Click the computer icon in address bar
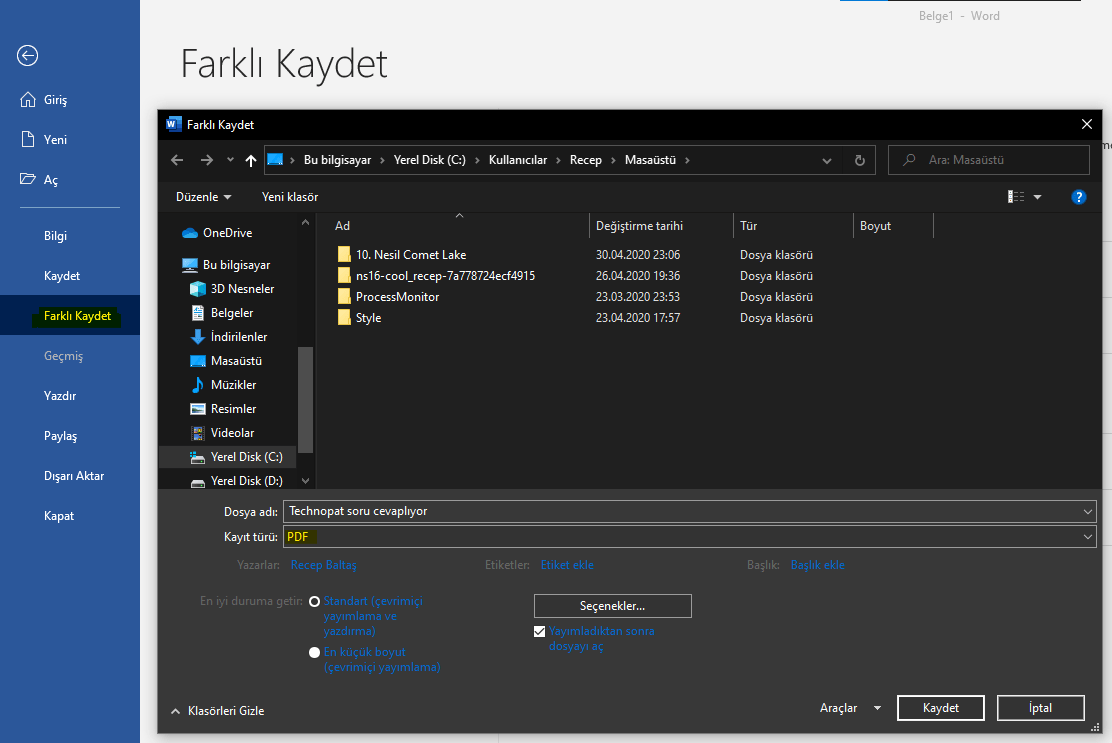Image resolution: width=1112 pixels, height=743 pixels. (275, 160)
